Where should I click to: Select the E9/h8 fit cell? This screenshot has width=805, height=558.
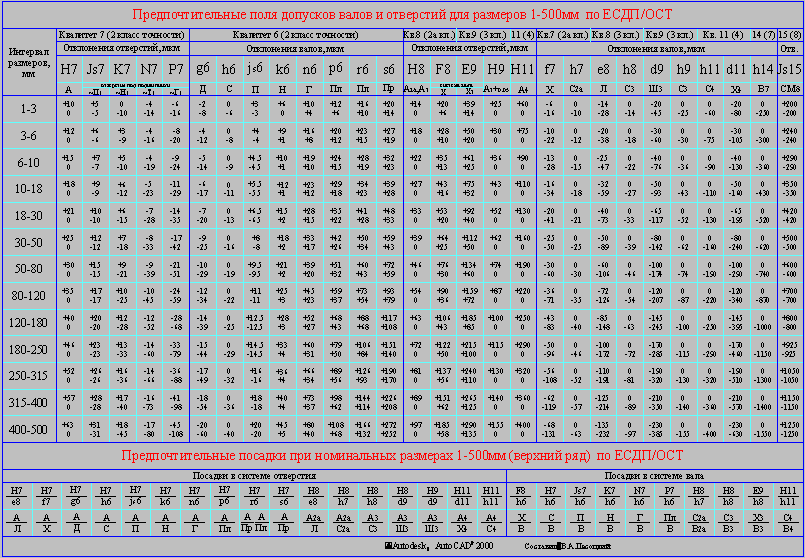pyautogui.click(x=758, y=495)
